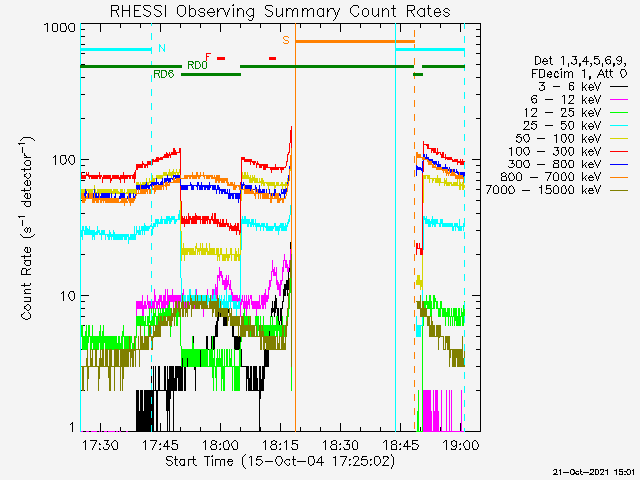Image resolution: width=640 pixels, height=480 pixels.
Task: Click the '18:00' x-axis tick label
Action: click(220, 445)
